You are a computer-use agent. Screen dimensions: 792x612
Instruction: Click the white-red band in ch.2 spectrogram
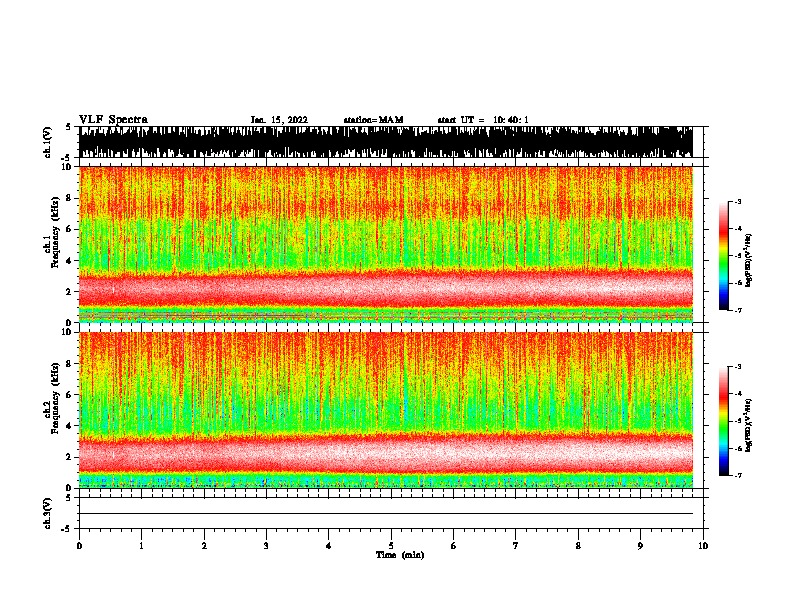386,455
